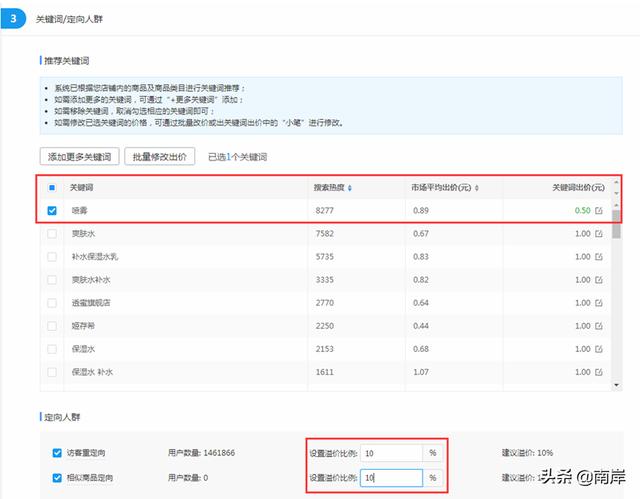640x499 pixels.
Task: Open the bid editor in the 2153 row
Action: (x=598, y=349)
